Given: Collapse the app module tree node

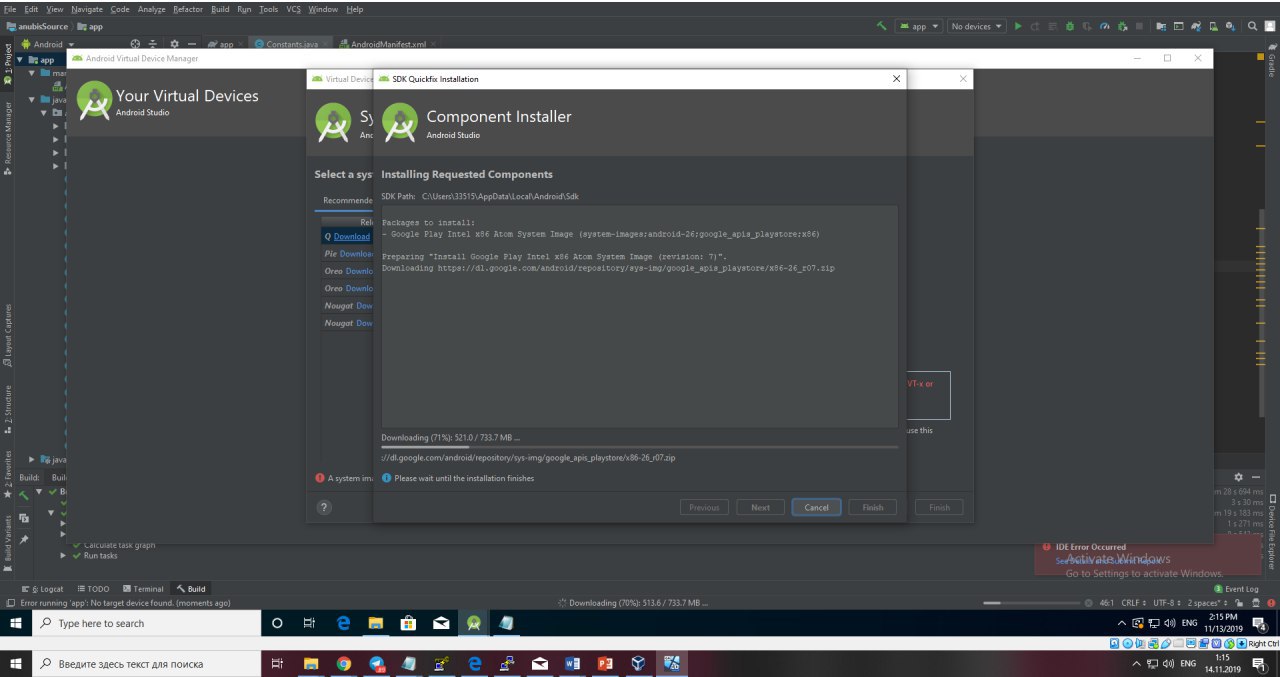Looking at the screenshot, I should [x=21, y=60].
